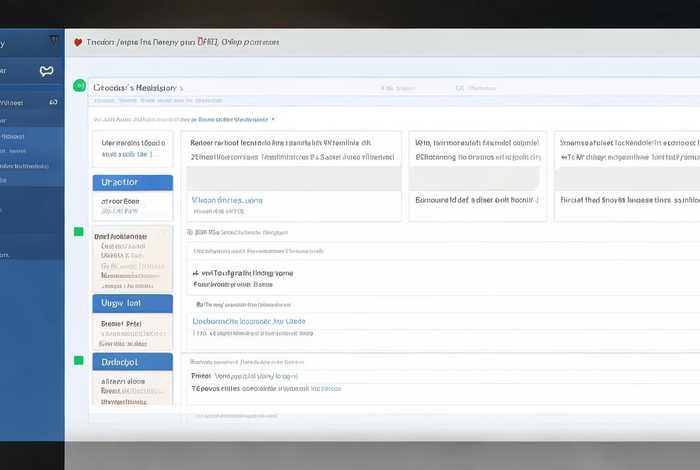The width and height of the screenshot is (700, 470).
Task: Select the blue Ubgw lont panel header
Action: pyautogui.click(x=133, y=304)
